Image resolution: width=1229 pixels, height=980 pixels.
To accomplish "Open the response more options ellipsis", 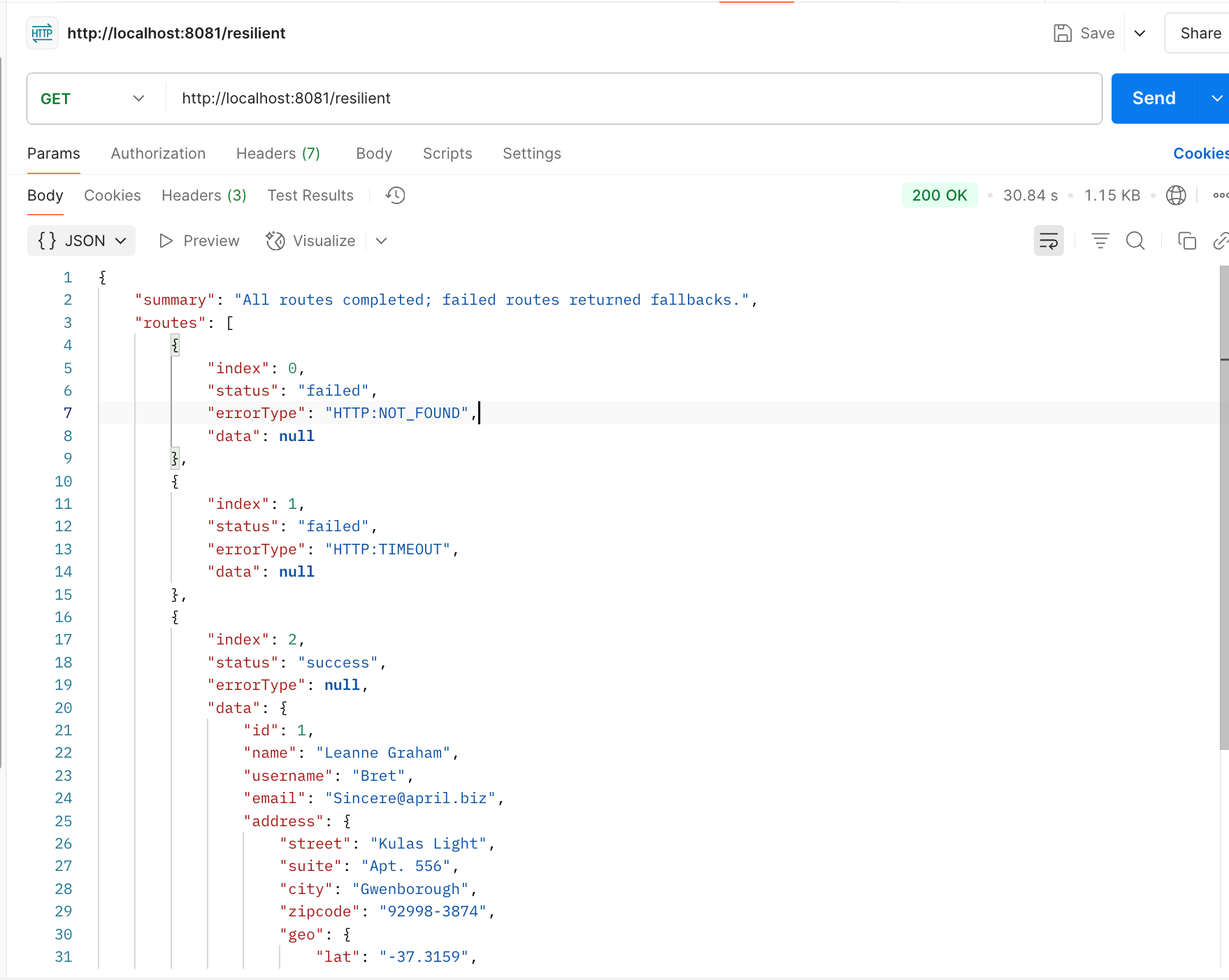I will click(x=1221, y=196).
